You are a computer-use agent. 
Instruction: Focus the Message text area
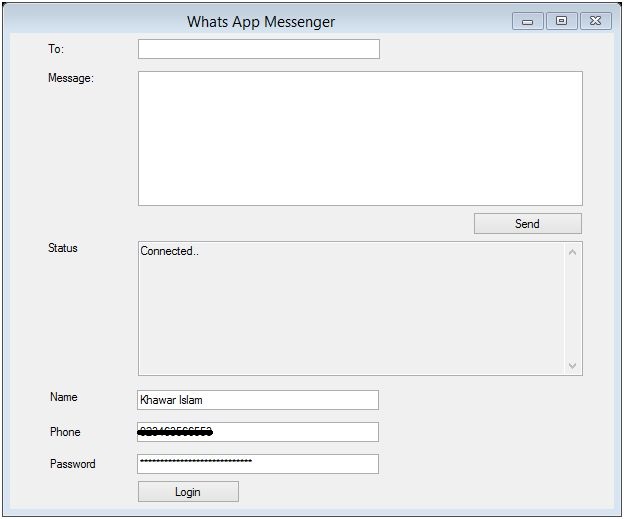tap(360, 139)
